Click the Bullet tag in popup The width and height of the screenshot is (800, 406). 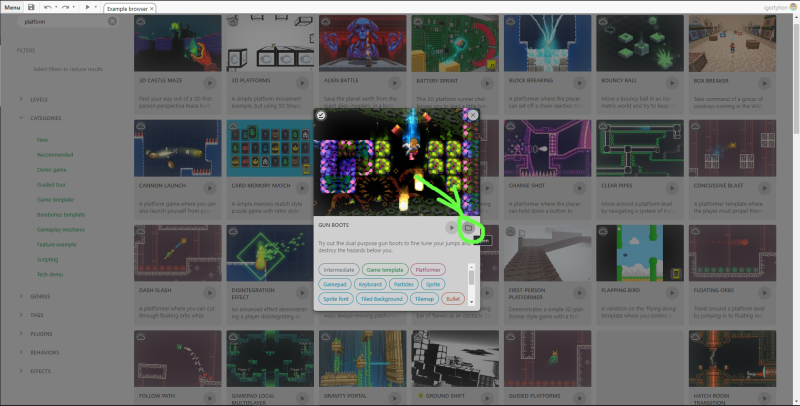point(453,299)
